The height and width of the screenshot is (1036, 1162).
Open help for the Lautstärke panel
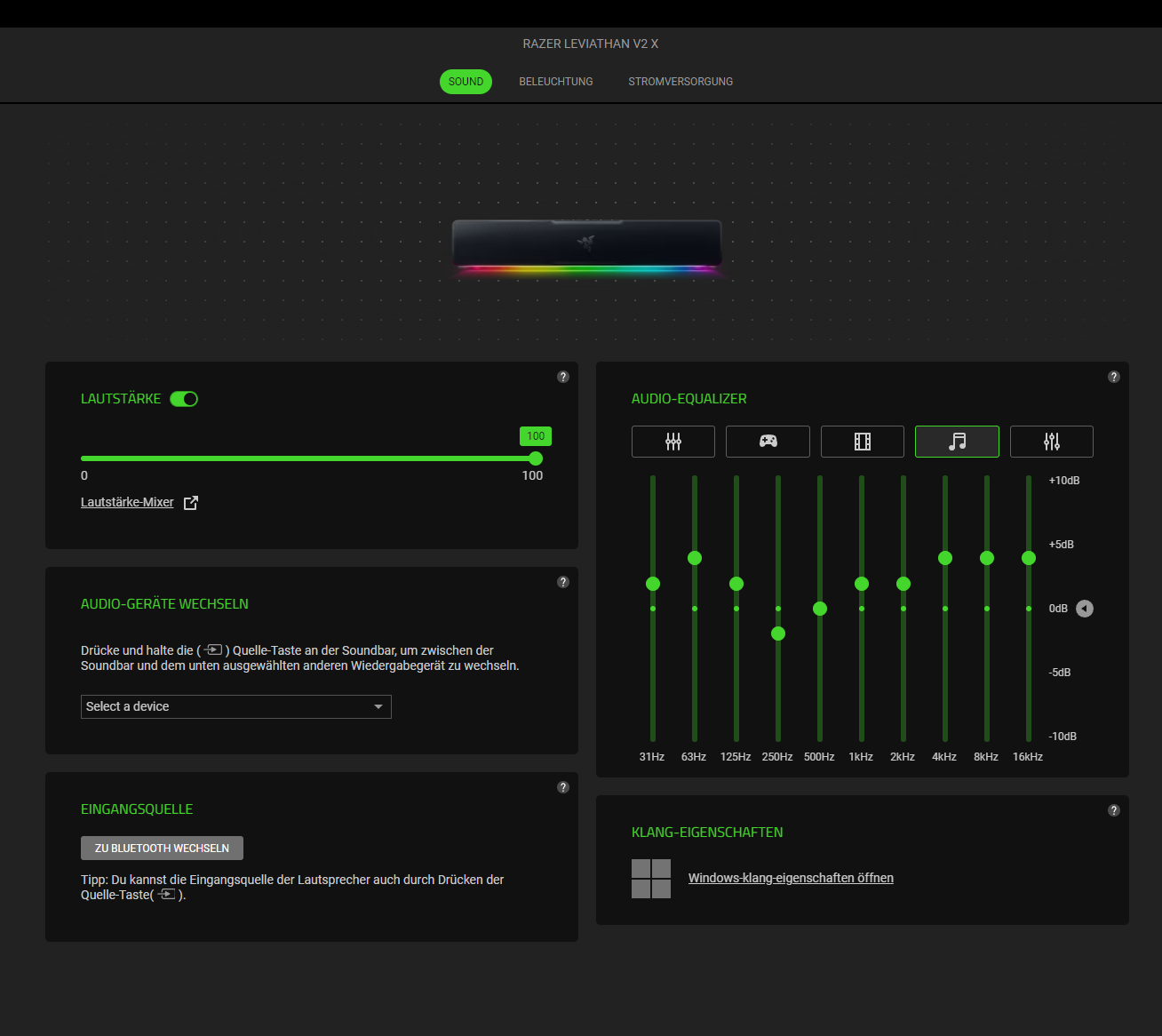[x=563, y=377]
